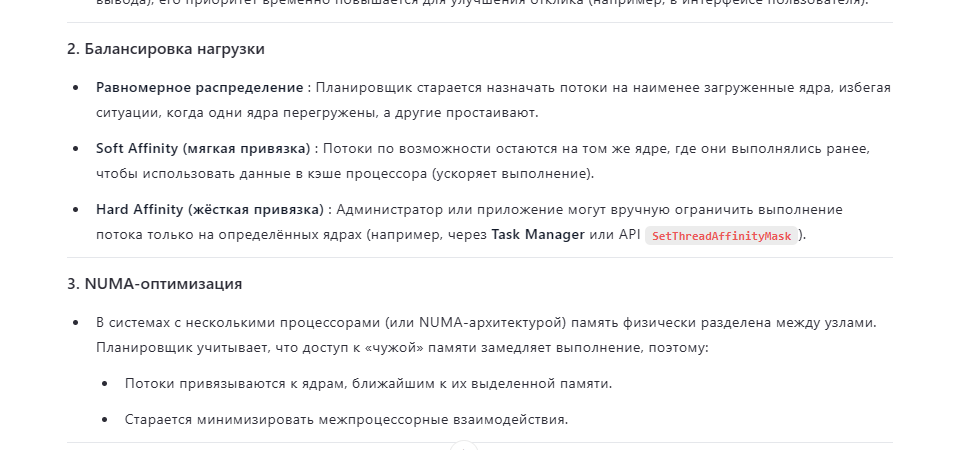Select the heading "2. Балансировка нагрузки"
This screenshot has height=450, width=975.
tap(166, 49)
